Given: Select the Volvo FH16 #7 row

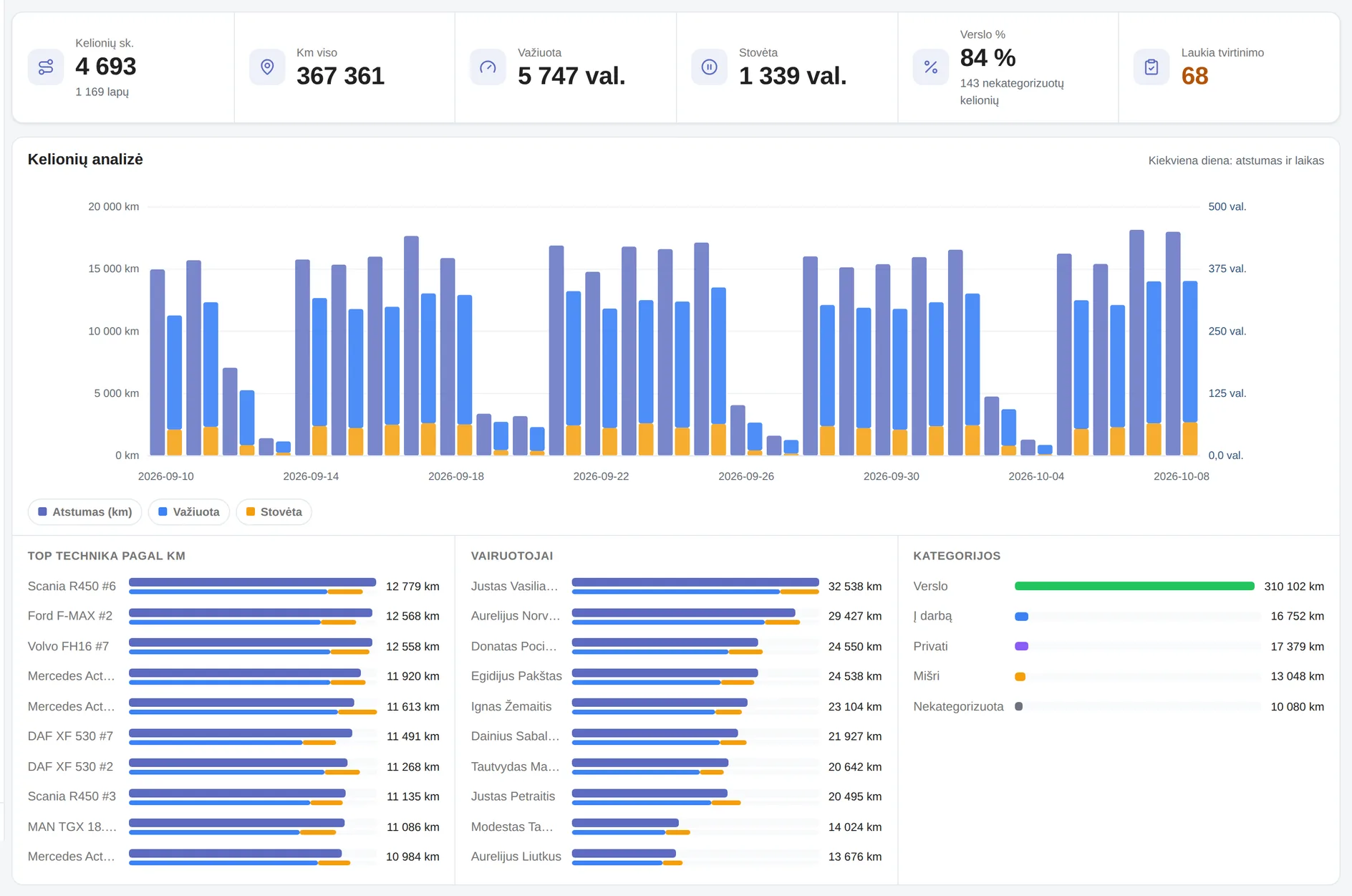Looking at the screenshot, I should (233, 647).
